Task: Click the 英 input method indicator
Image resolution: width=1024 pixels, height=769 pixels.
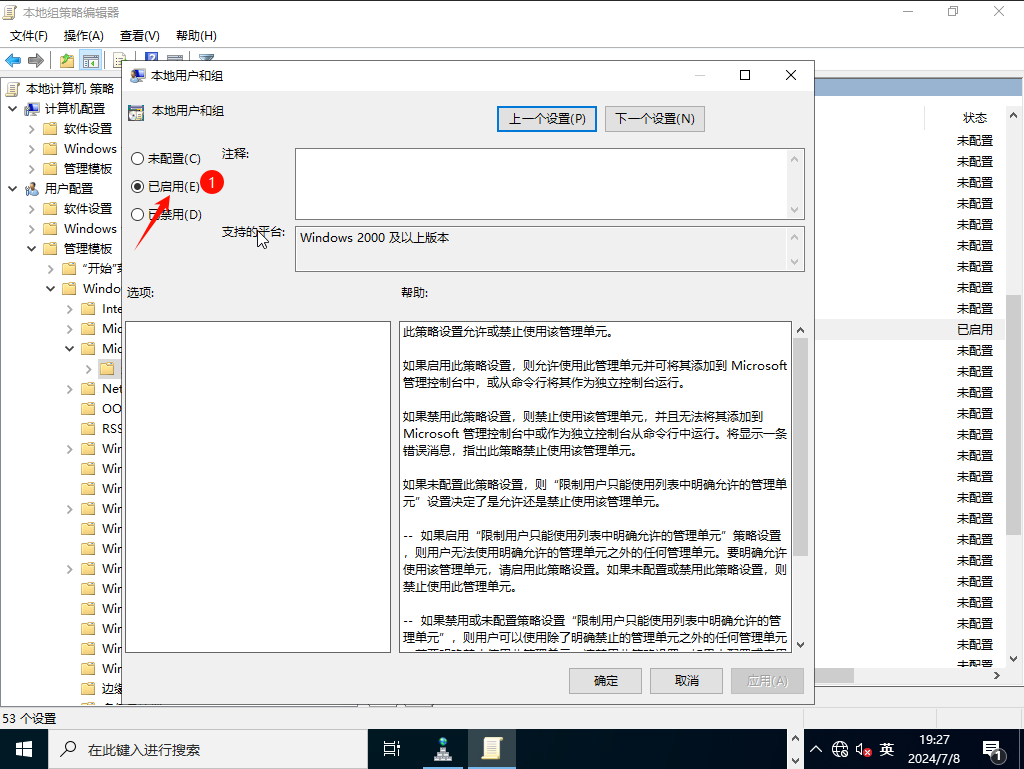Action: click(x=886, y=749)
